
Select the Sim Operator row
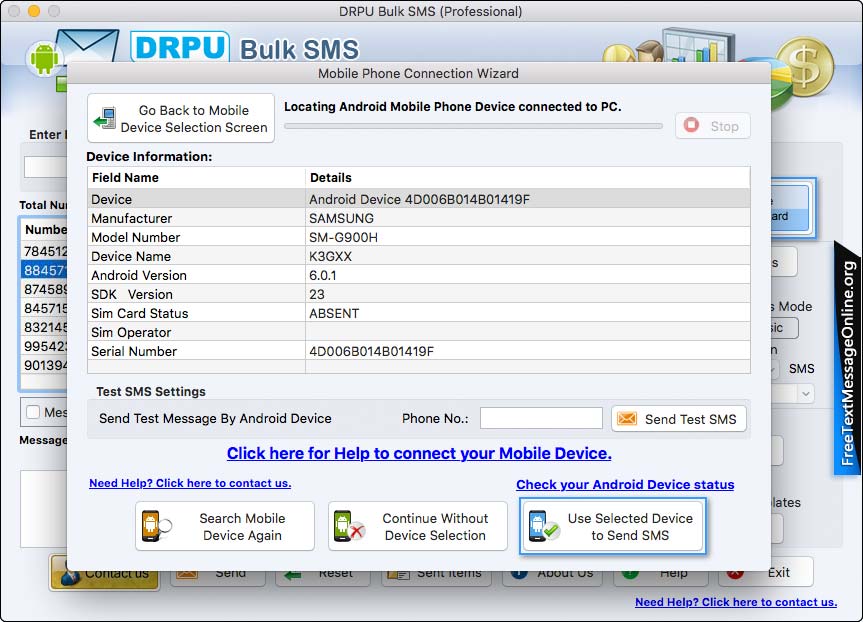(x=418, y=332)
